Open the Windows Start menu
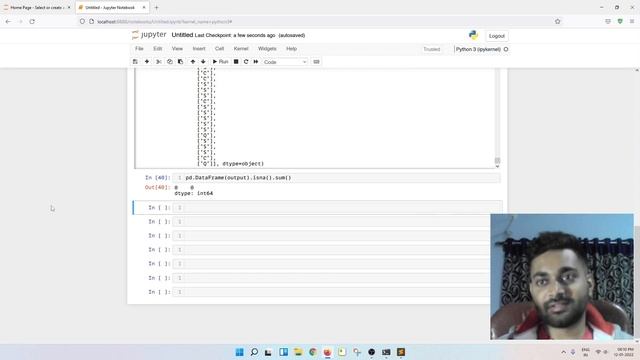 pyautogui.click(x=240, y=352)
